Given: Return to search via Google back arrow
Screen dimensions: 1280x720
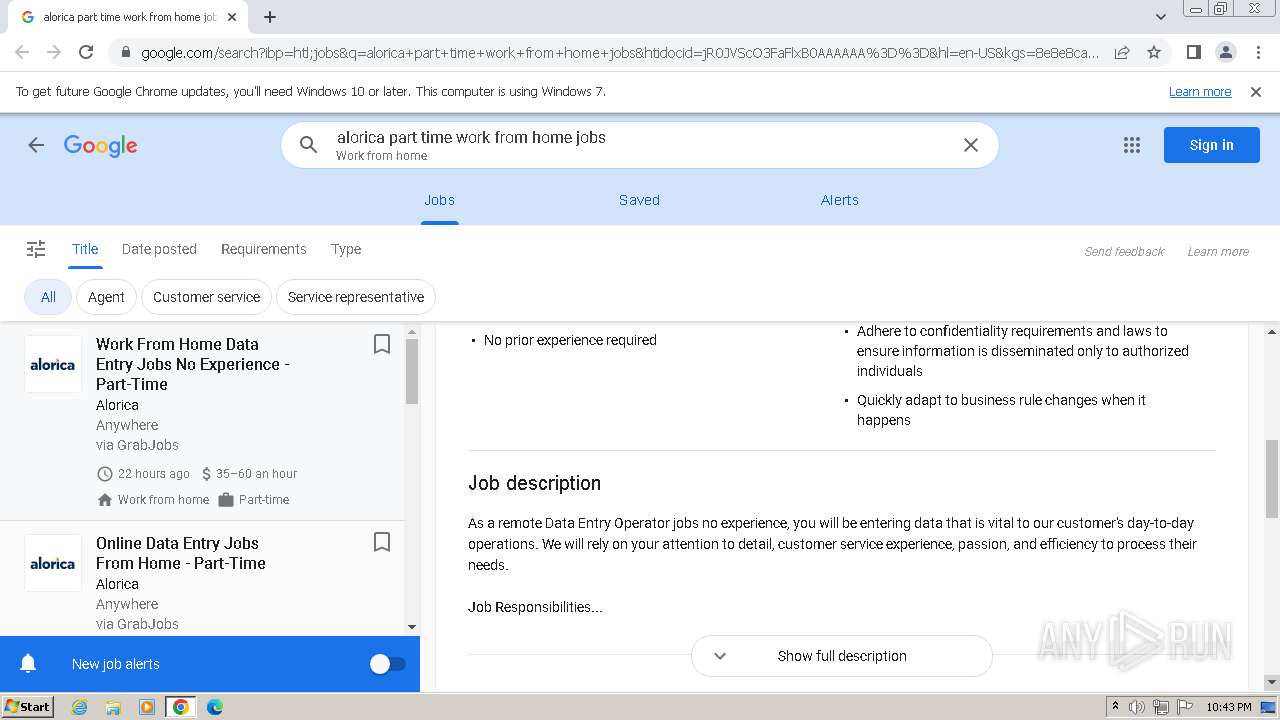Looking at the screenshot, I should coord(36,145).
